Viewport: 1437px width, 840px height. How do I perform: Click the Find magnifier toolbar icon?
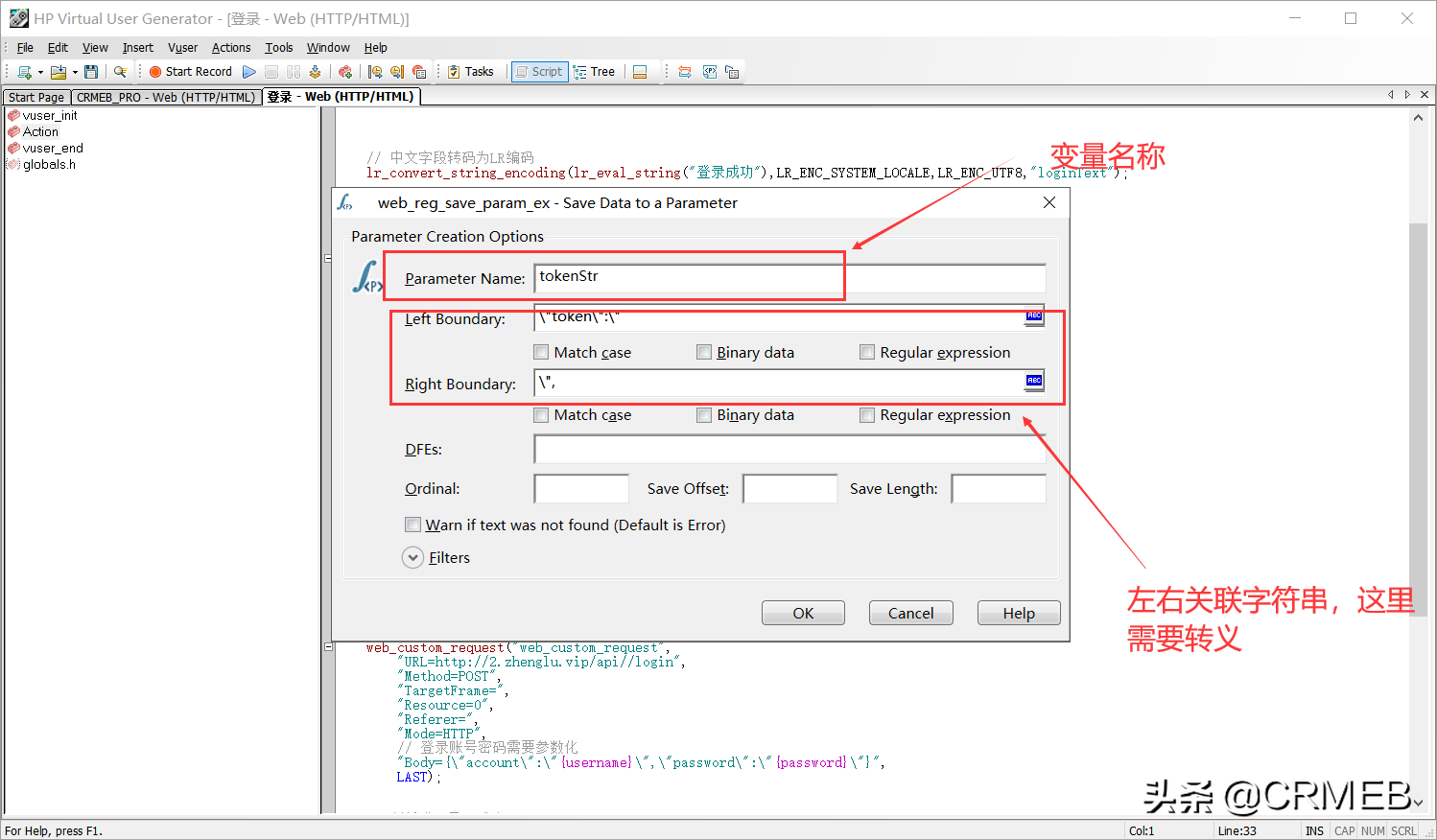point(120,72)
